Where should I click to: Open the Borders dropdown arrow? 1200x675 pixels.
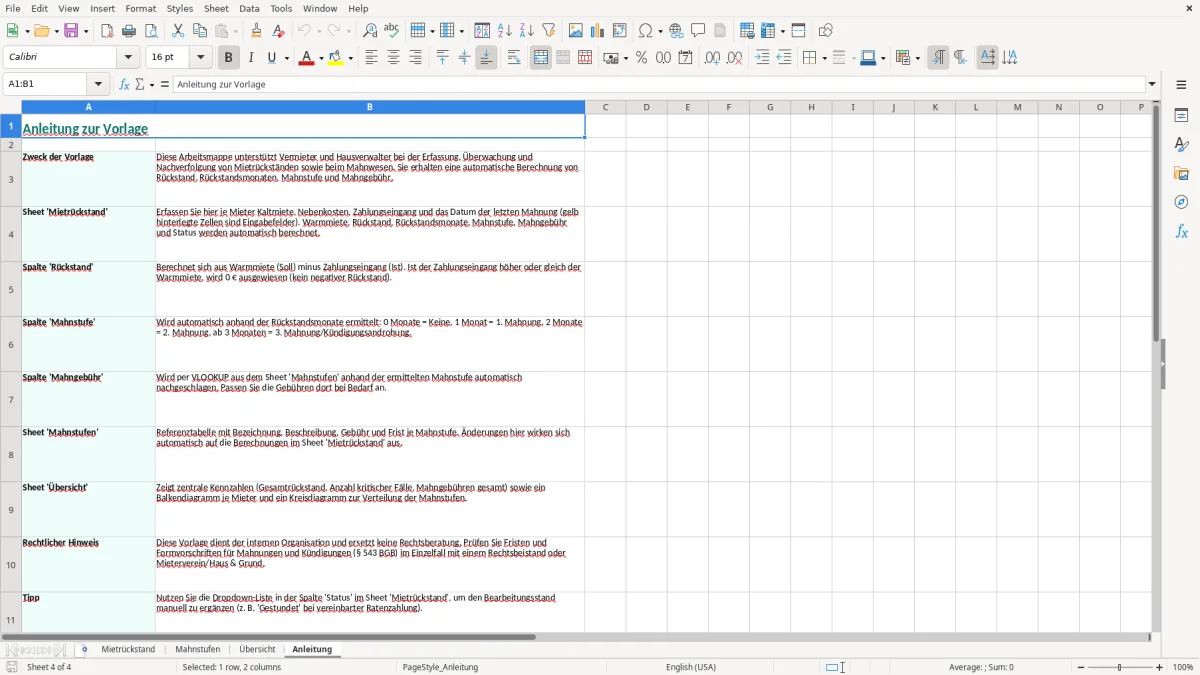pos(824,58)
